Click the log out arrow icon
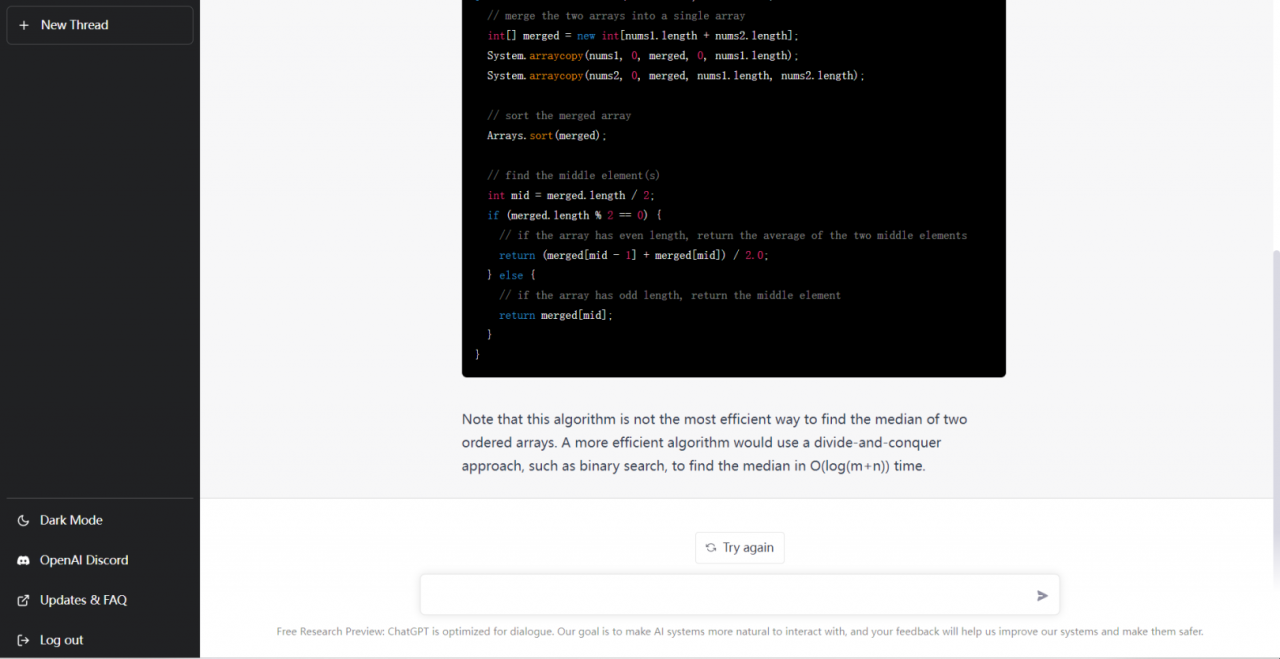The image size is (1280, 659). click(24, 640)
